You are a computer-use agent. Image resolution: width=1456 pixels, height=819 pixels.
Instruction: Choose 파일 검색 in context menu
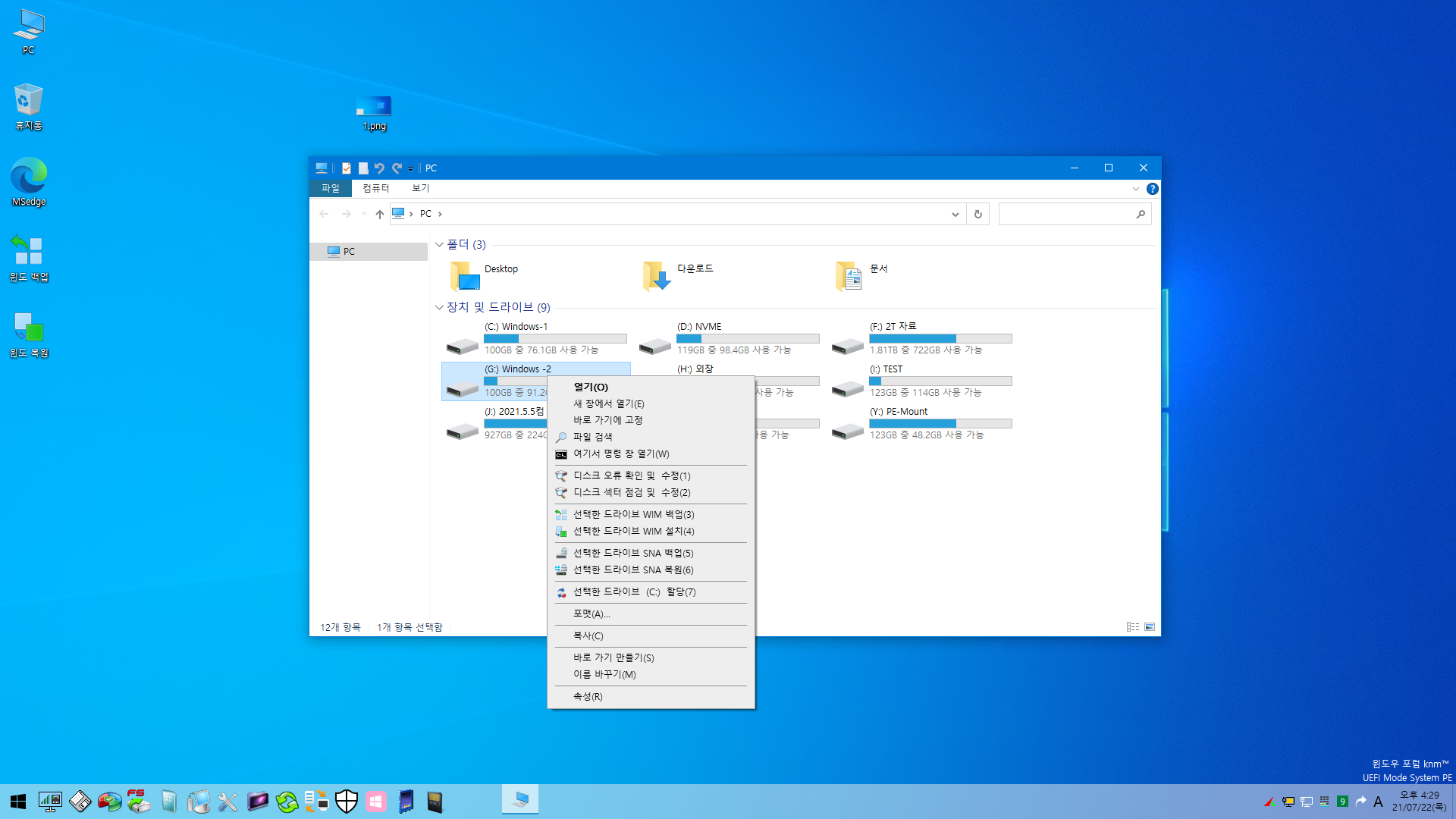(651, 438)
